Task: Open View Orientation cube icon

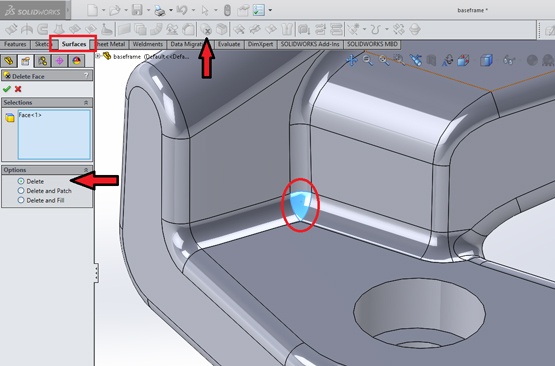Action: point(463,61)
